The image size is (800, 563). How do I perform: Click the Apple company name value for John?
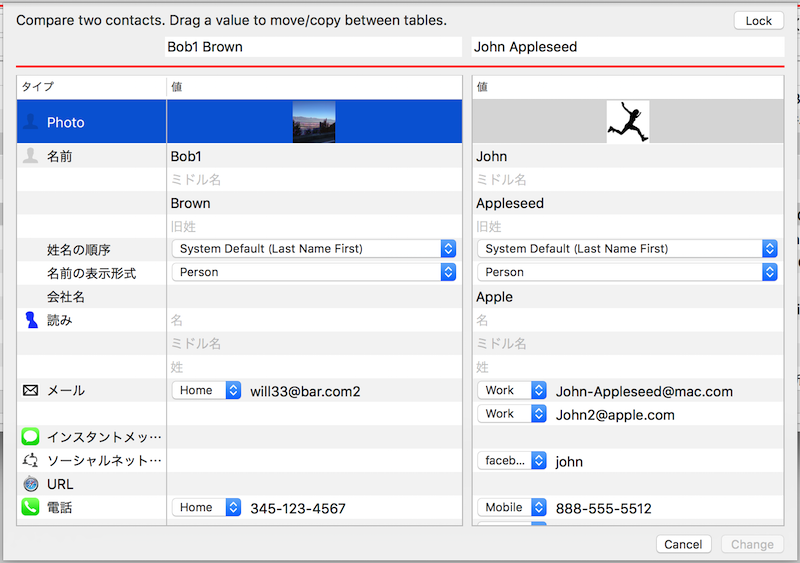pos(494,297)
